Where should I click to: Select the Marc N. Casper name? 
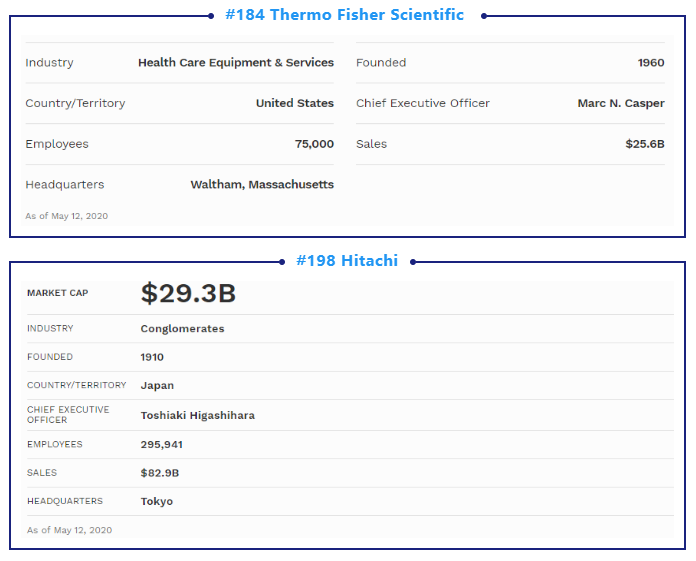pyautogui.click(x=621, y=103)
